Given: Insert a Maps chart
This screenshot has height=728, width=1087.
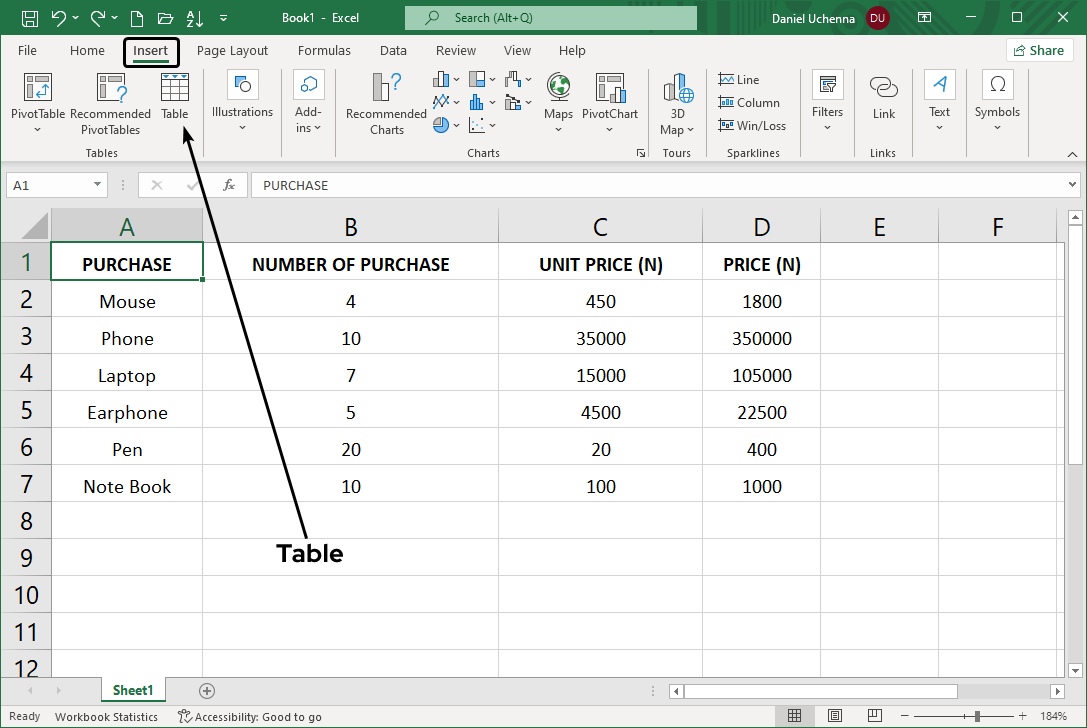Looking at the screenshot, I should 558,100.
